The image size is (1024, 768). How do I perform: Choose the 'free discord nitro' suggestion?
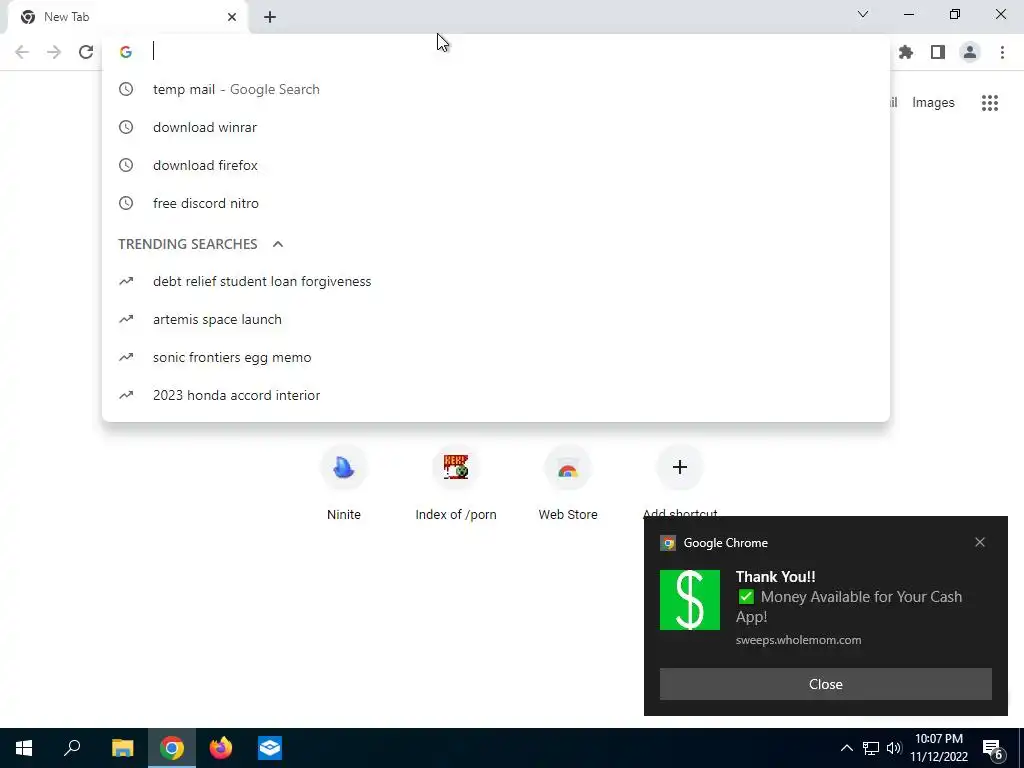(x=496, y=203)
